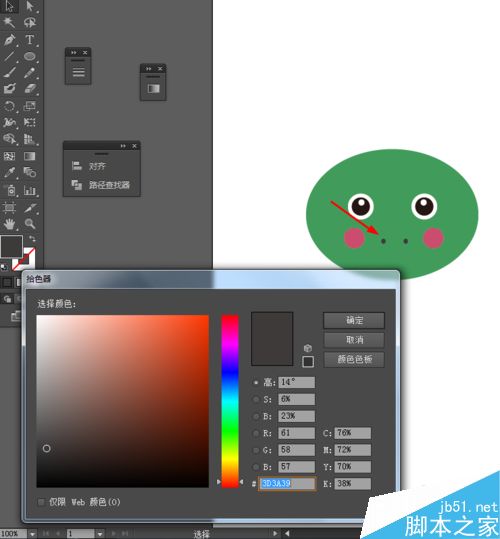
Task: Select the blue B radio button
Action: [x=256, y=467]
